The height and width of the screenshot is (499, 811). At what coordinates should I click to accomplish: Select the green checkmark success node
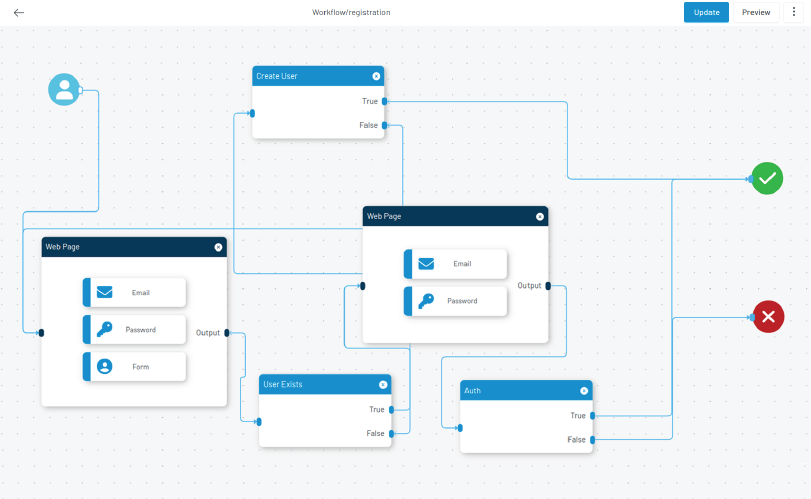[x=767, y=178]
